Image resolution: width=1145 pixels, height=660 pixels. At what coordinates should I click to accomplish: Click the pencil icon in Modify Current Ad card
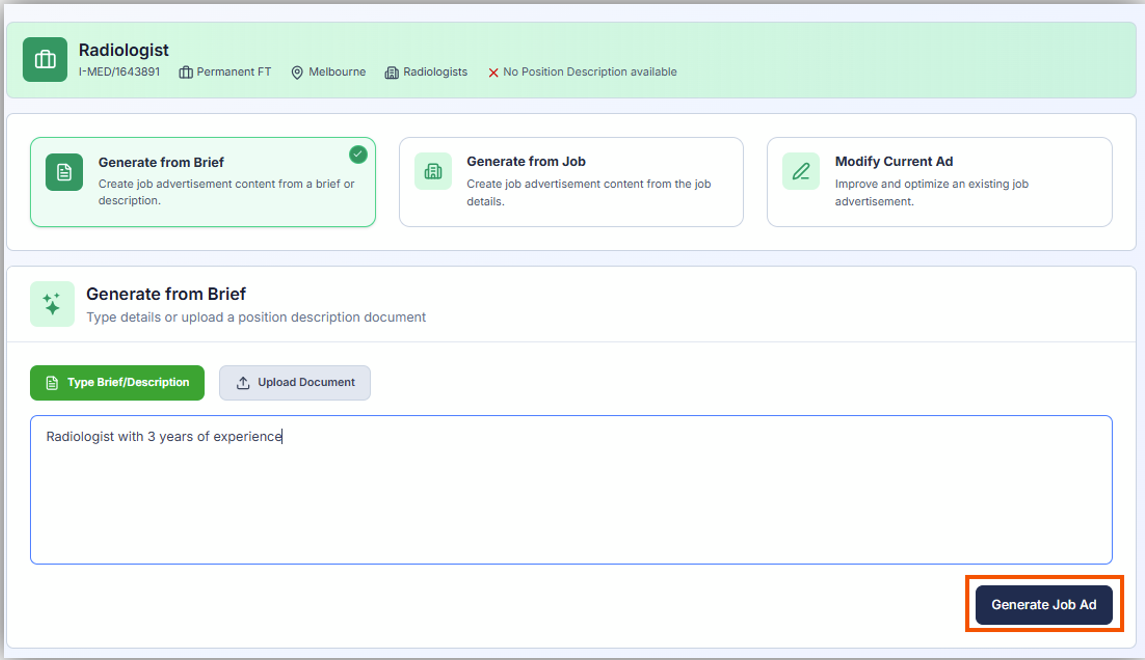pyautogui.click(x=801, y=172)
